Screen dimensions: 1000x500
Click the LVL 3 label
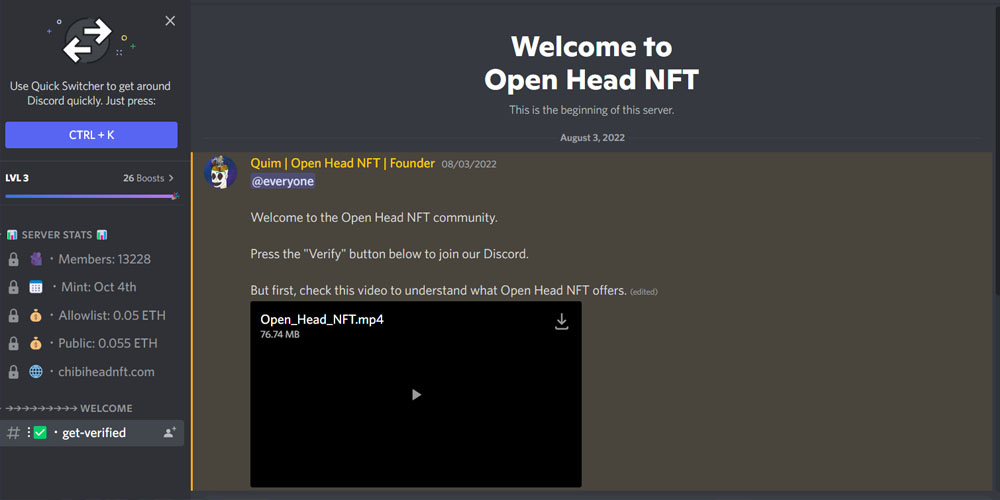coord(17,178)
